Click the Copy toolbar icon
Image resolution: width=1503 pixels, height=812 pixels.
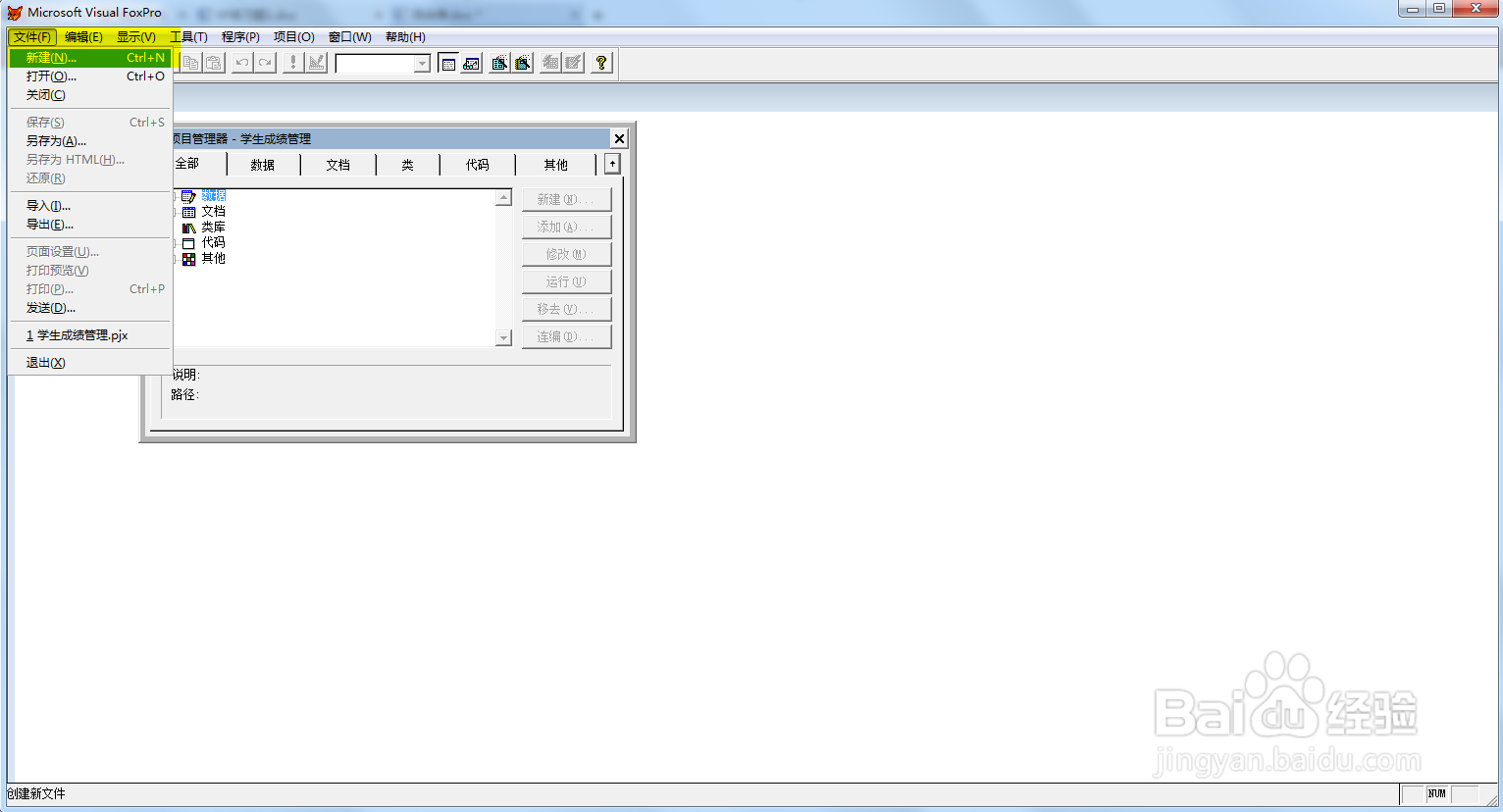(191, 63)
